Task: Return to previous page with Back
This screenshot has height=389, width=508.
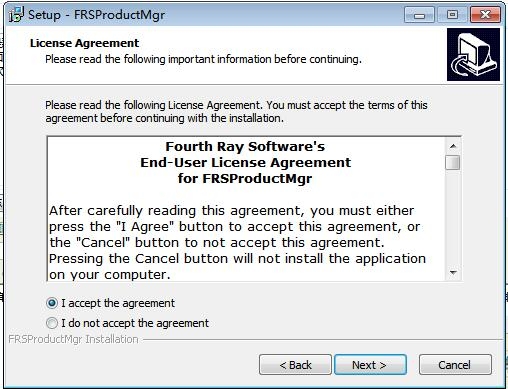Action: [x=295, y=365]
